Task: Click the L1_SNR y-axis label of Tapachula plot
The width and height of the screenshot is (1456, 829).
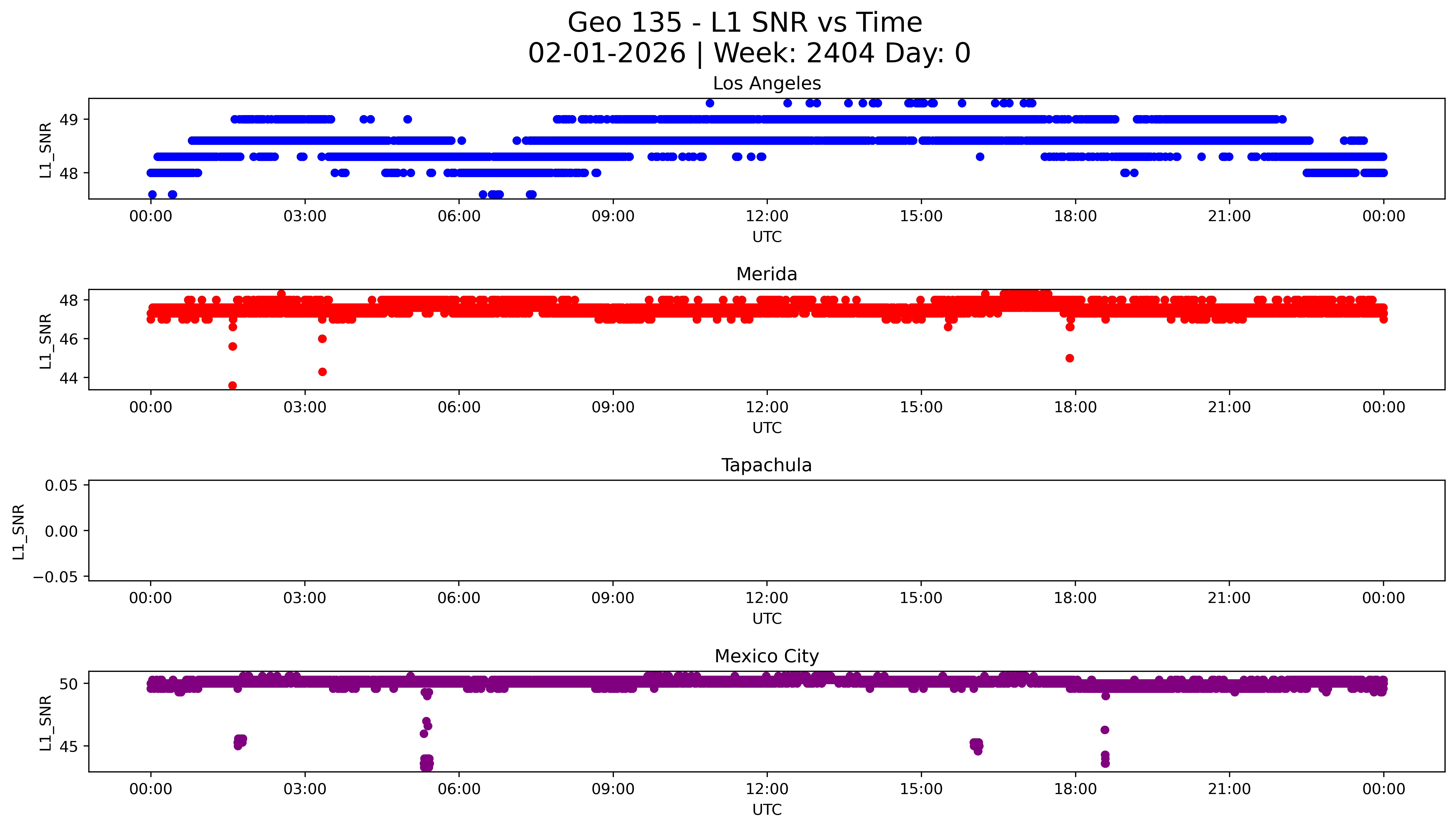Action: point(19,531)
